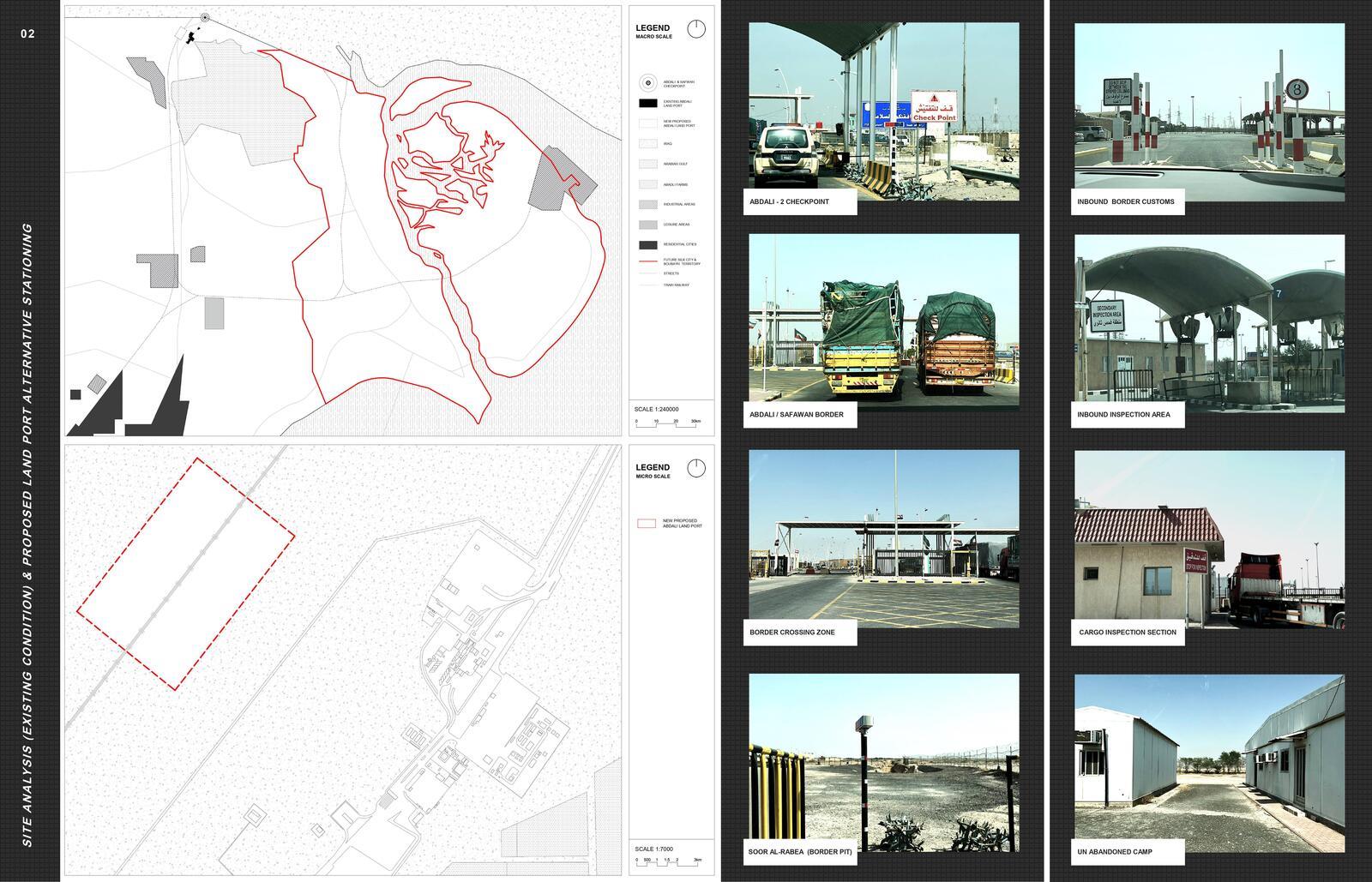Select the Inbound Border Customs photo
1372x882 pixels.
tap(1209, 111)
